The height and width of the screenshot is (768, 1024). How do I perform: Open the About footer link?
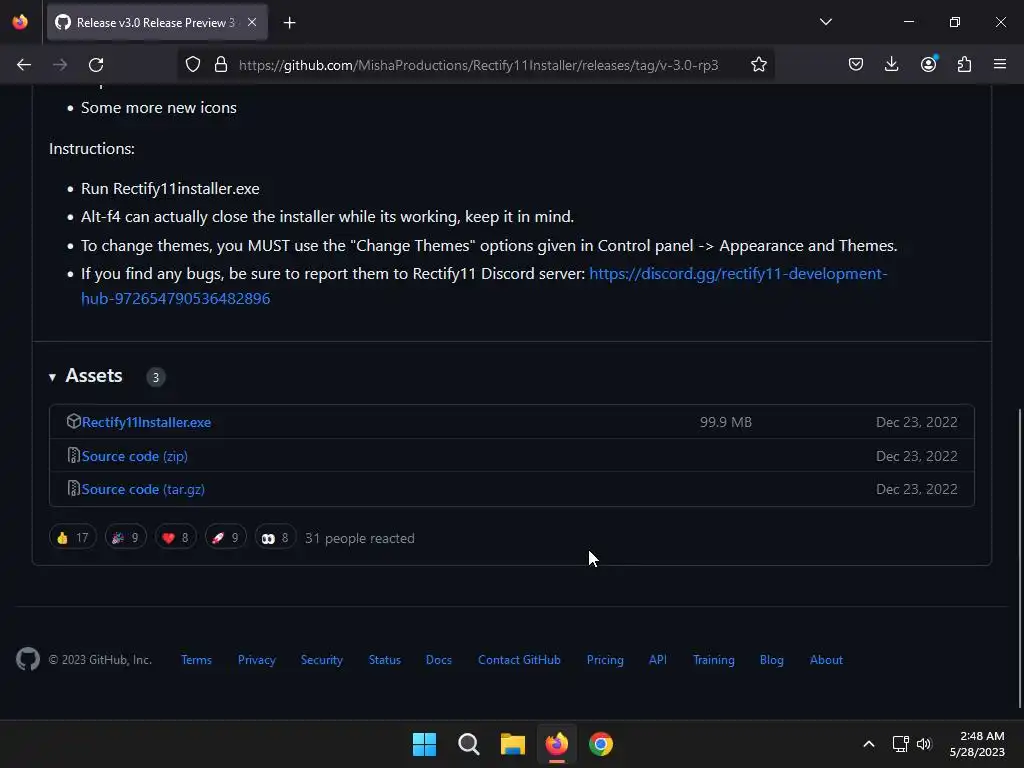pyautogui.click(x=826, y=660)
